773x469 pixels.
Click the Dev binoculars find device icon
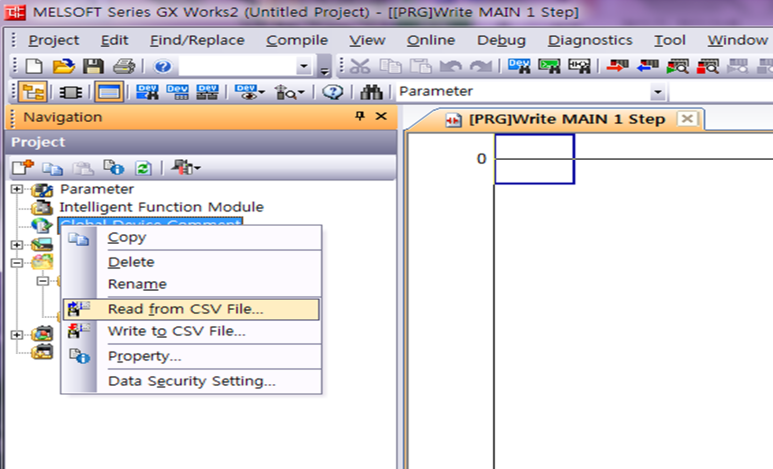point(519,66)
